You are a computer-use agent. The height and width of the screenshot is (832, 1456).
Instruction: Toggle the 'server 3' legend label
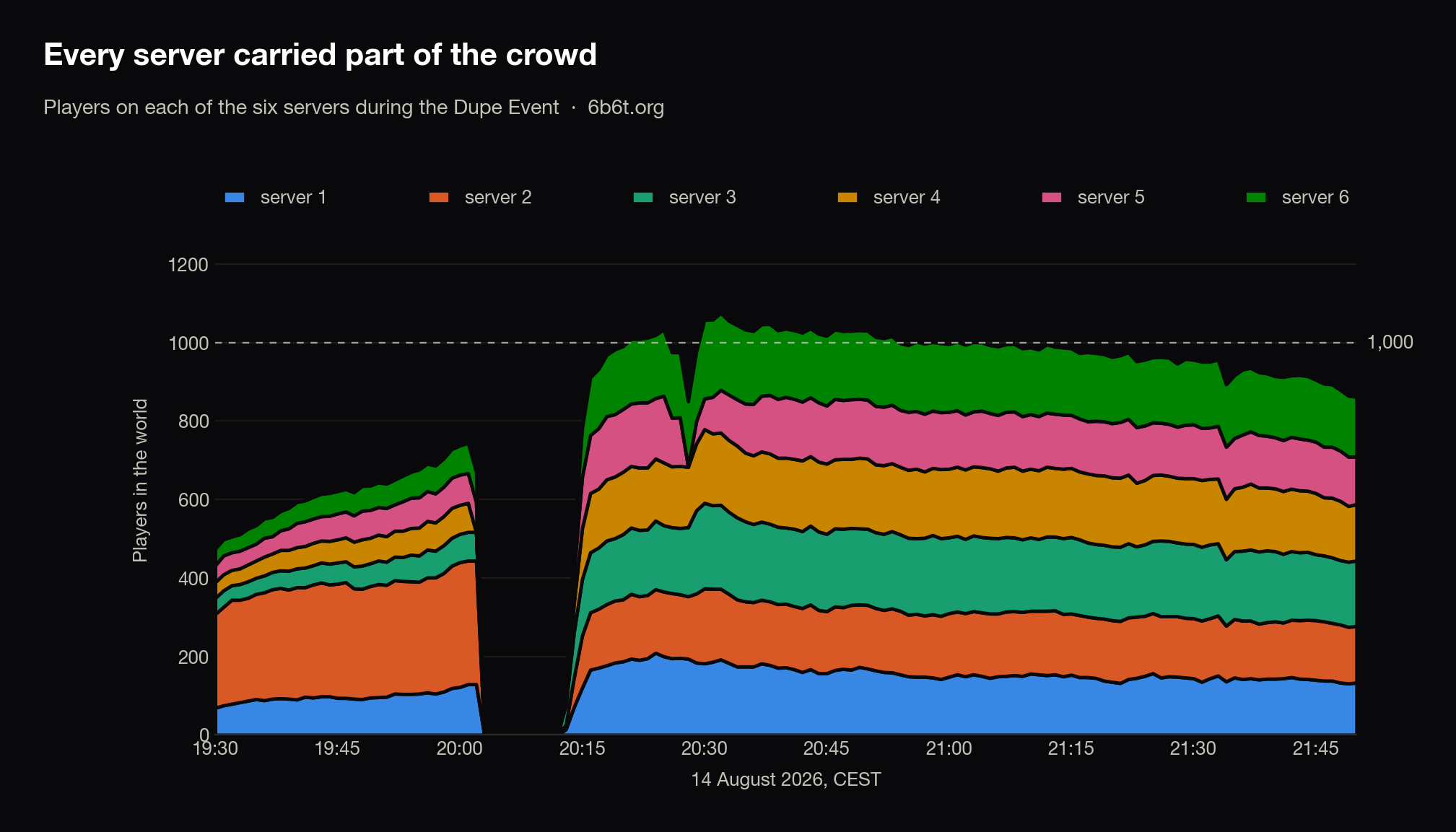click(702, 197)
